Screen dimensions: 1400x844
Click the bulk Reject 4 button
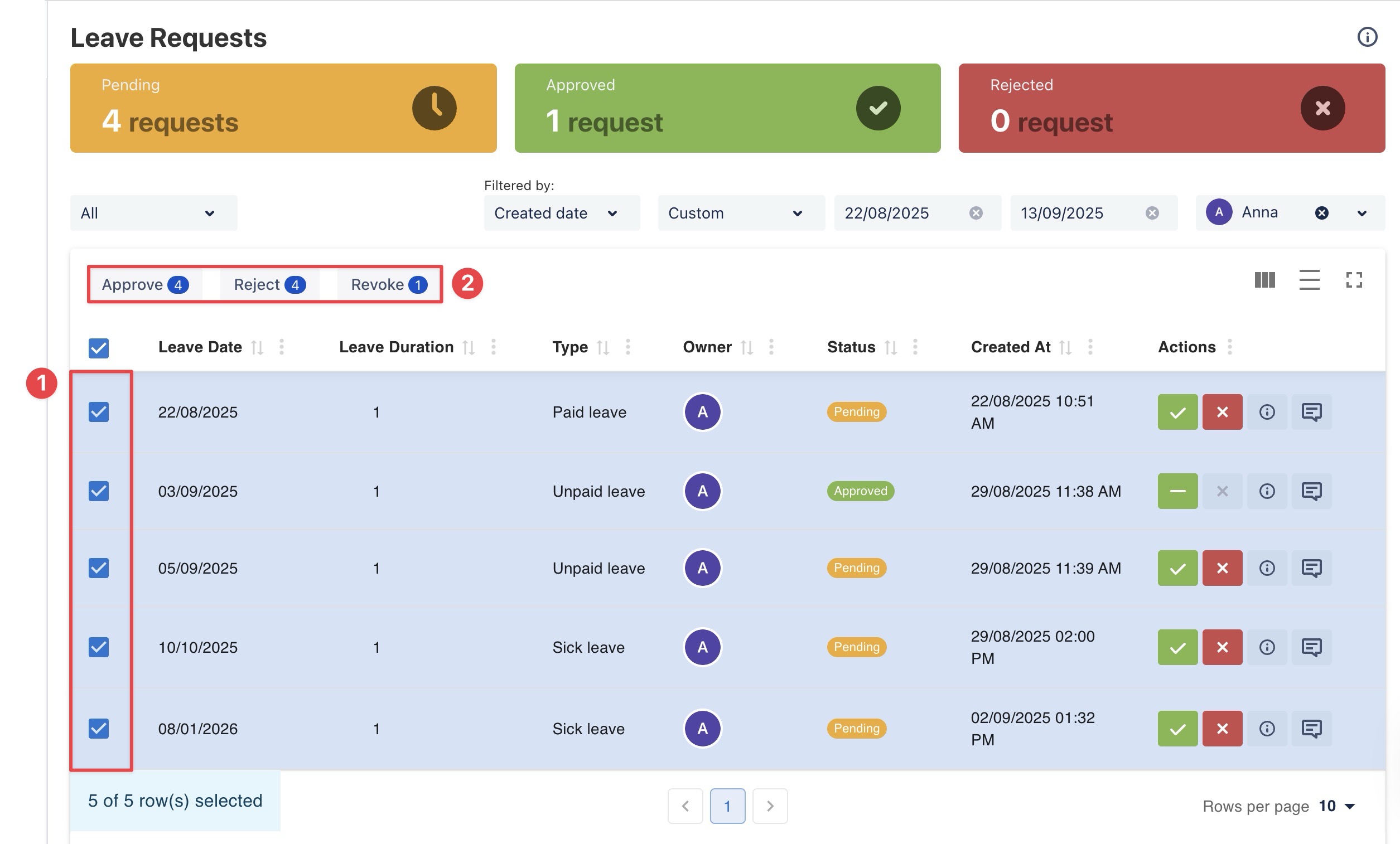(269, 284)
